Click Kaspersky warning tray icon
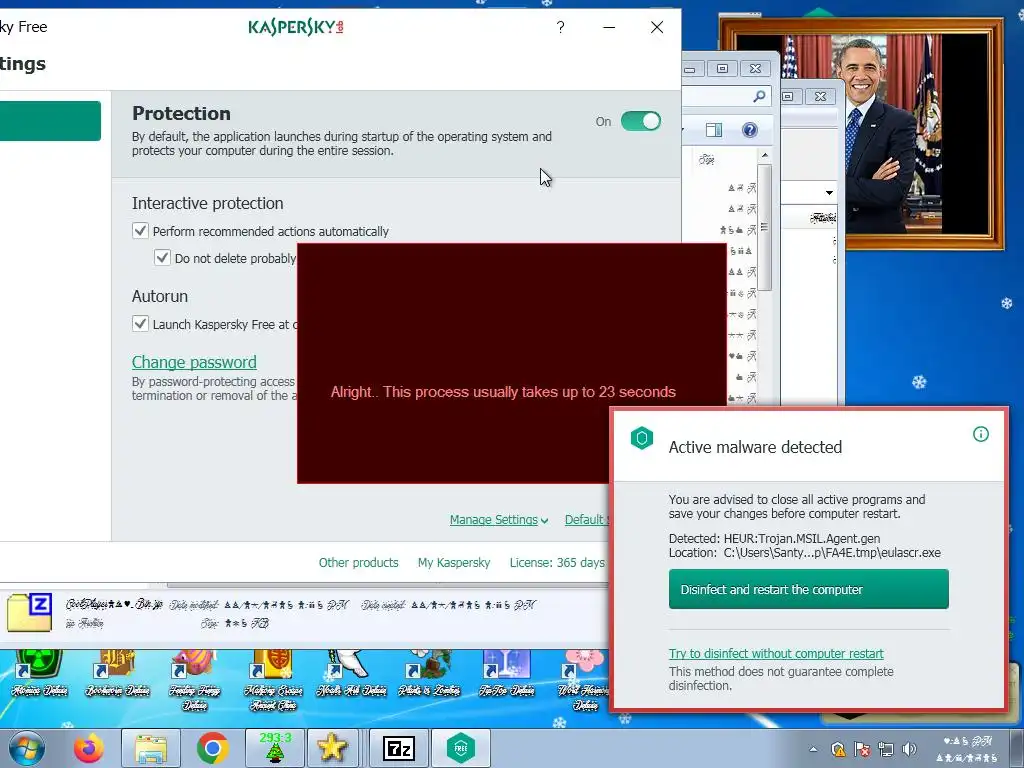This screenshot has width=1024, height=768. coord(838,749)
